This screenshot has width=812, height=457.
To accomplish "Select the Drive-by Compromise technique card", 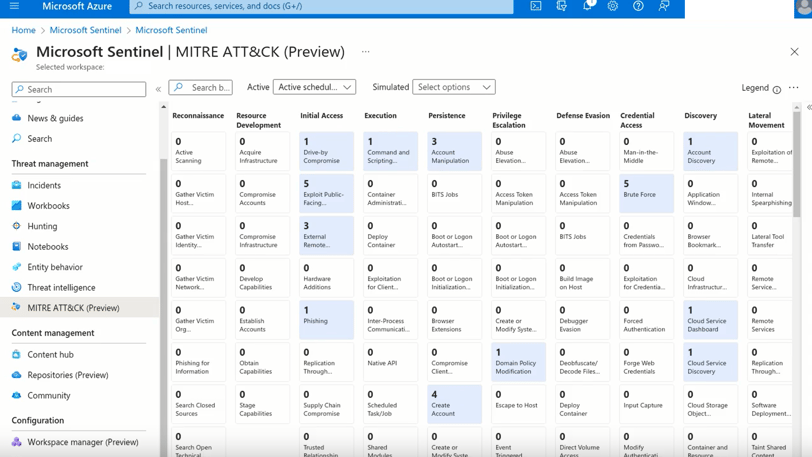I will click(x=326, y=151).
